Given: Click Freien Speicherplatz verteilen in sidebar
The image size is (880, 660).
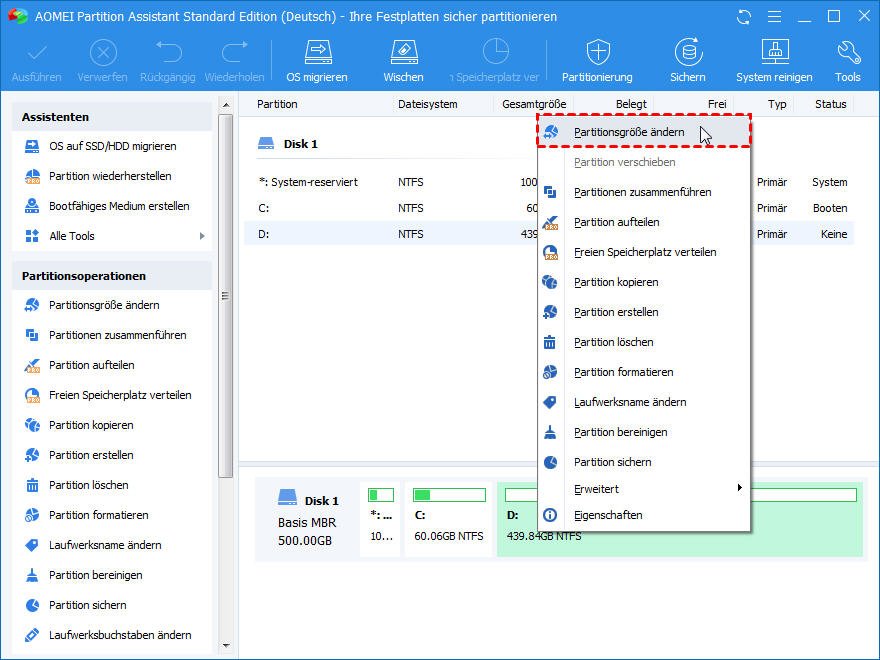Looking at the screenshot, I should click(120, 395).
